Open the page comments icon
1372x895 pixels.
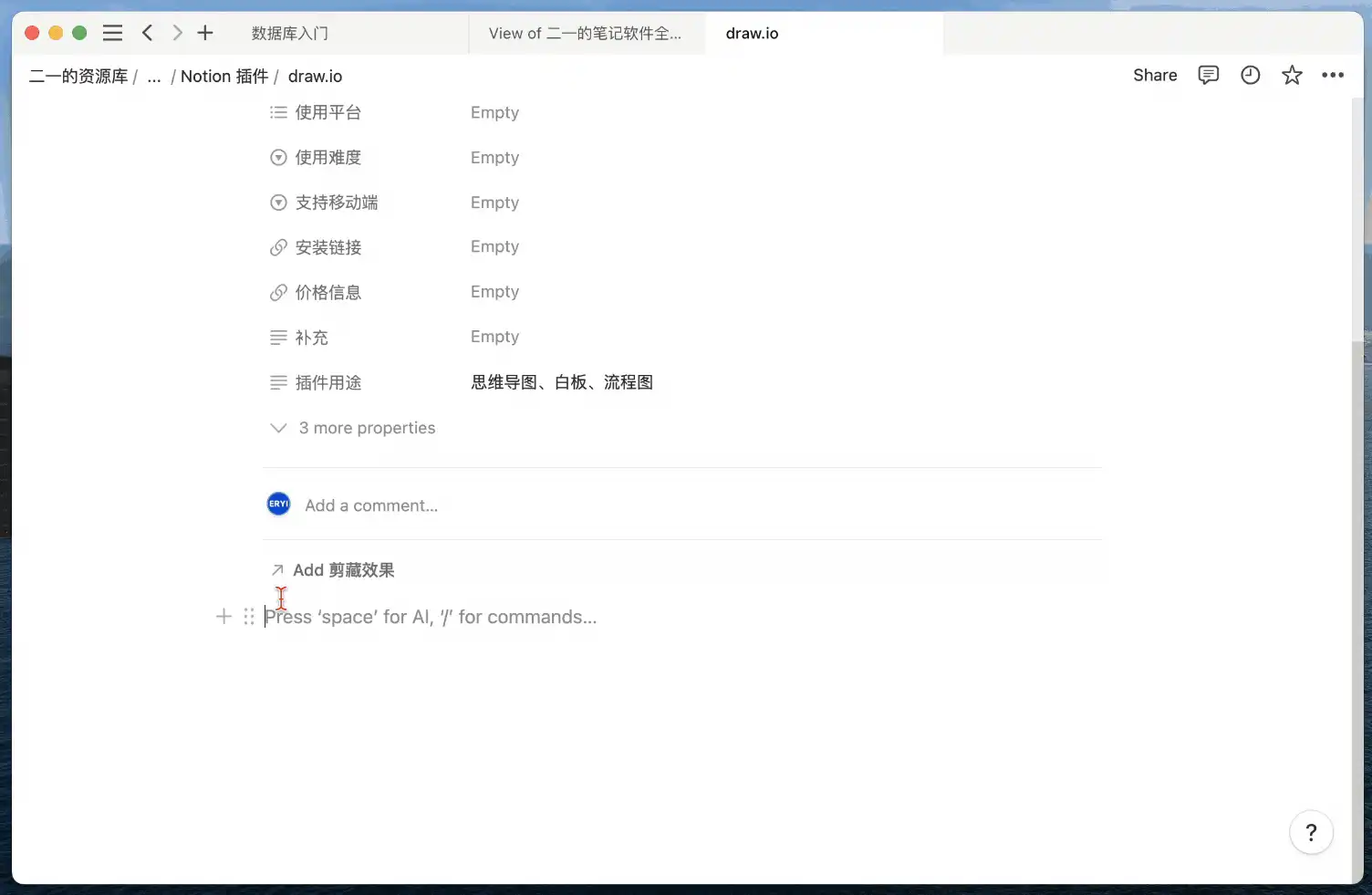tap(1208, 75)
